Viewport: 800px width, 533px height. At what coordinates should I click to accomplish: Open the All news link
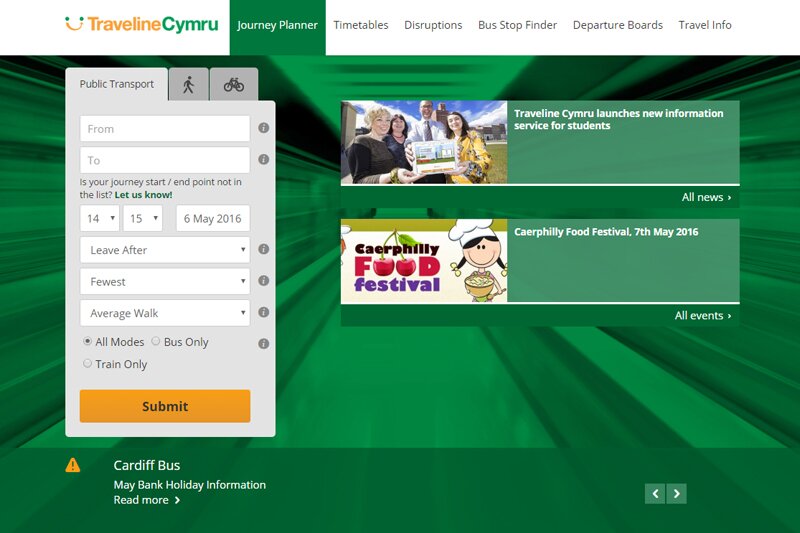click(706, 197)
